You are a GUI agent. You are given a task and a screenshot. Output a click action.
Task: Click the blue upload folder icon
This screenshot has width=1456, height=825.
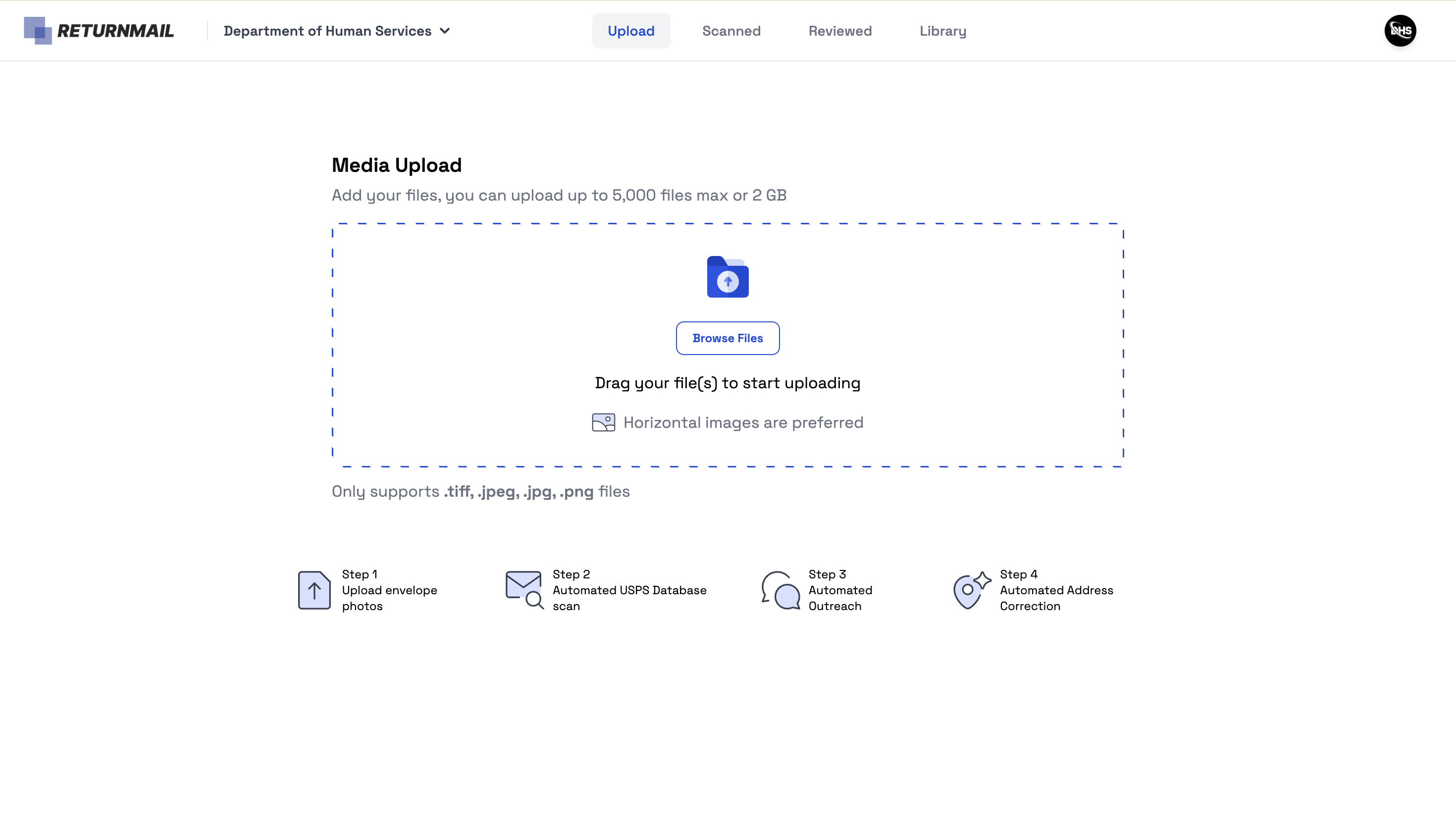728,277
